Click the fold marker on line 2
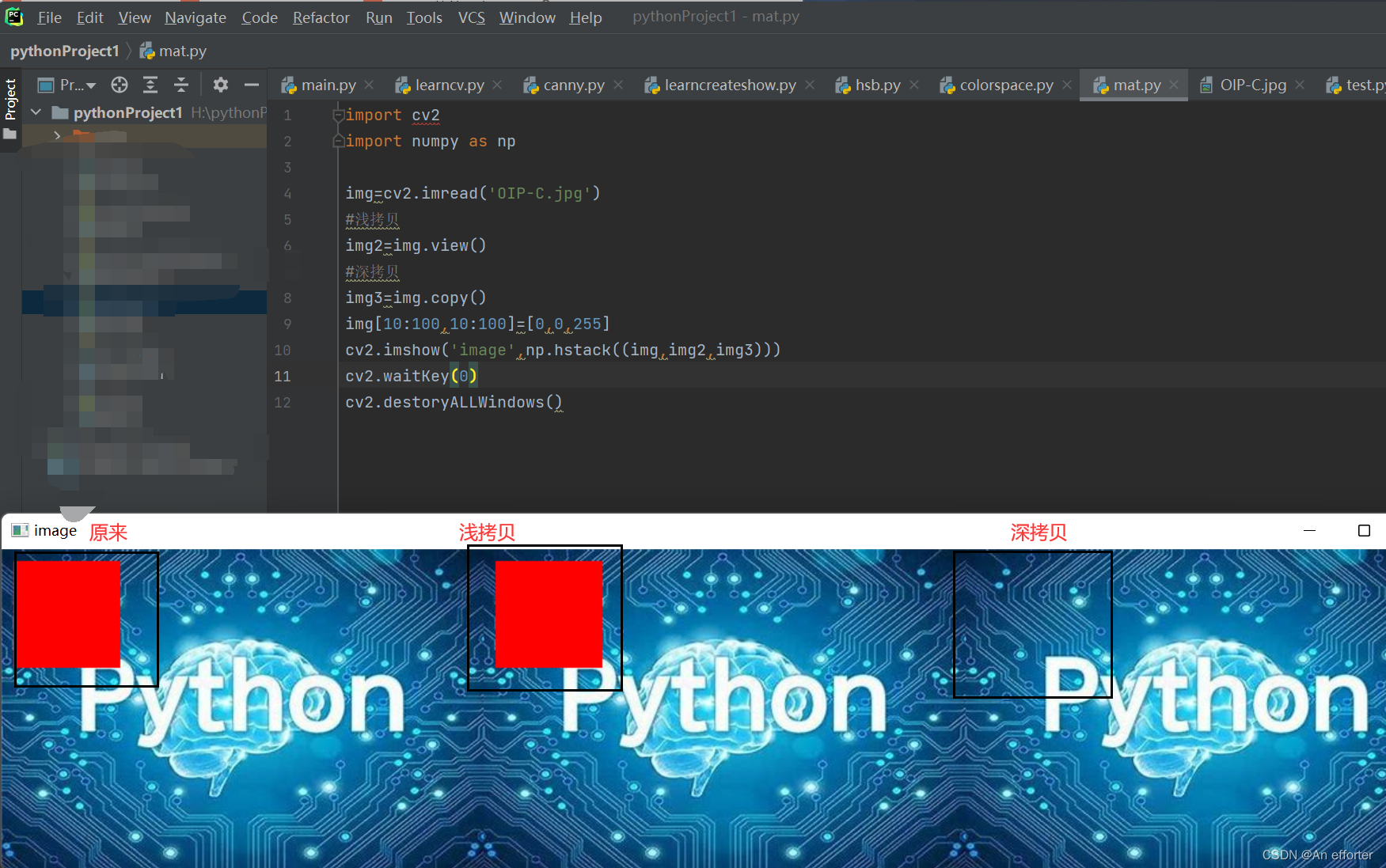 coord(338,142)
